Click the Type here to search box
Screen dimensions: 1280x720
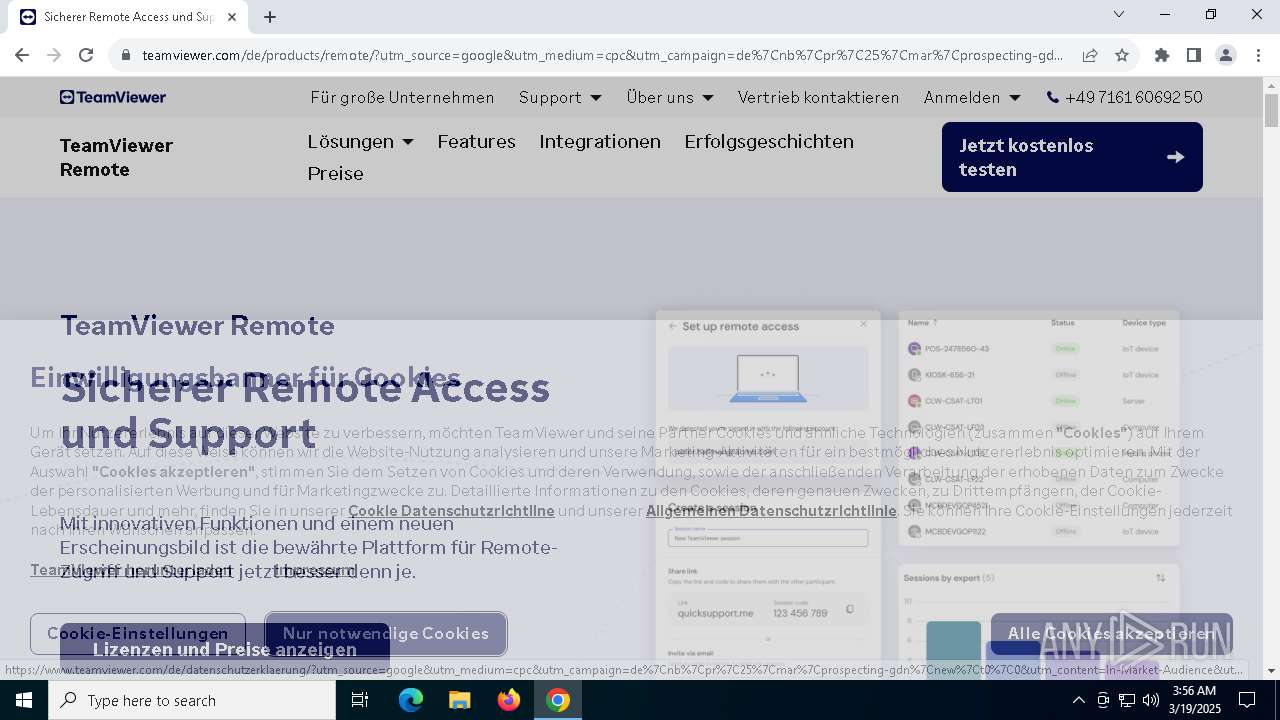(x=192, y=700)
